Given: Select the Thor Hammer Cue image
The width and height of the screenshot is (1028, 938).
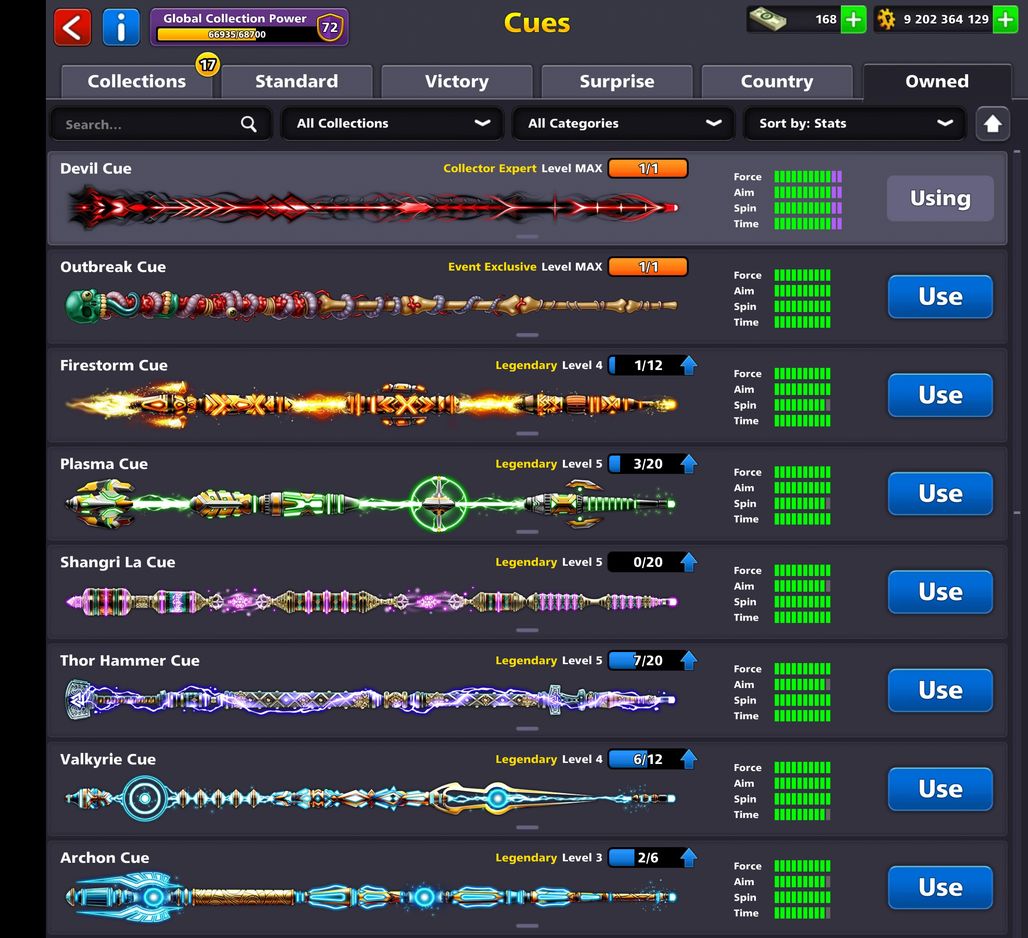Looking at the screenshot, I should pyautogui.click(x=370, y=700).
